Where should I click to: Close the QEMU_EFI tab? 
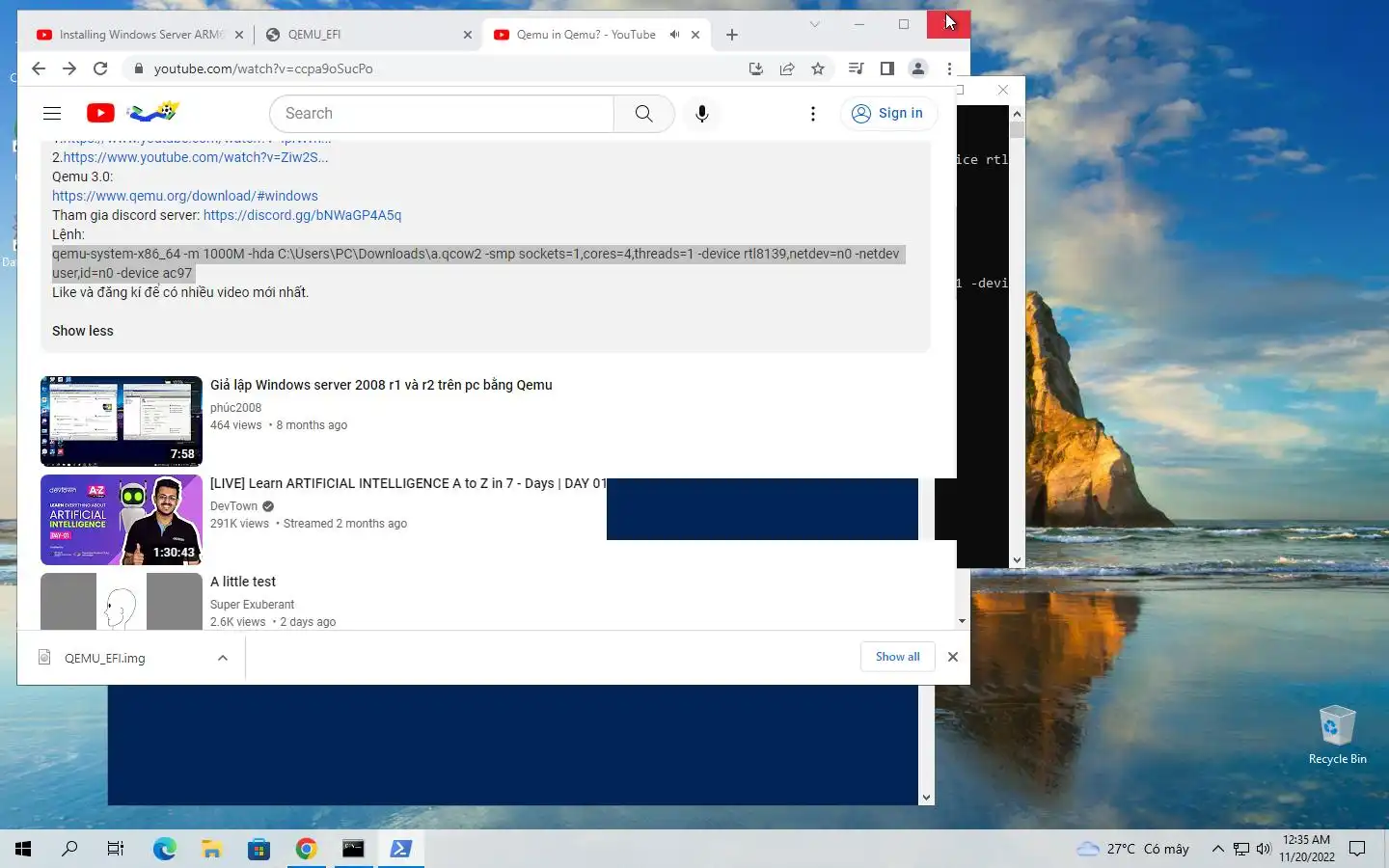(468, 35)
